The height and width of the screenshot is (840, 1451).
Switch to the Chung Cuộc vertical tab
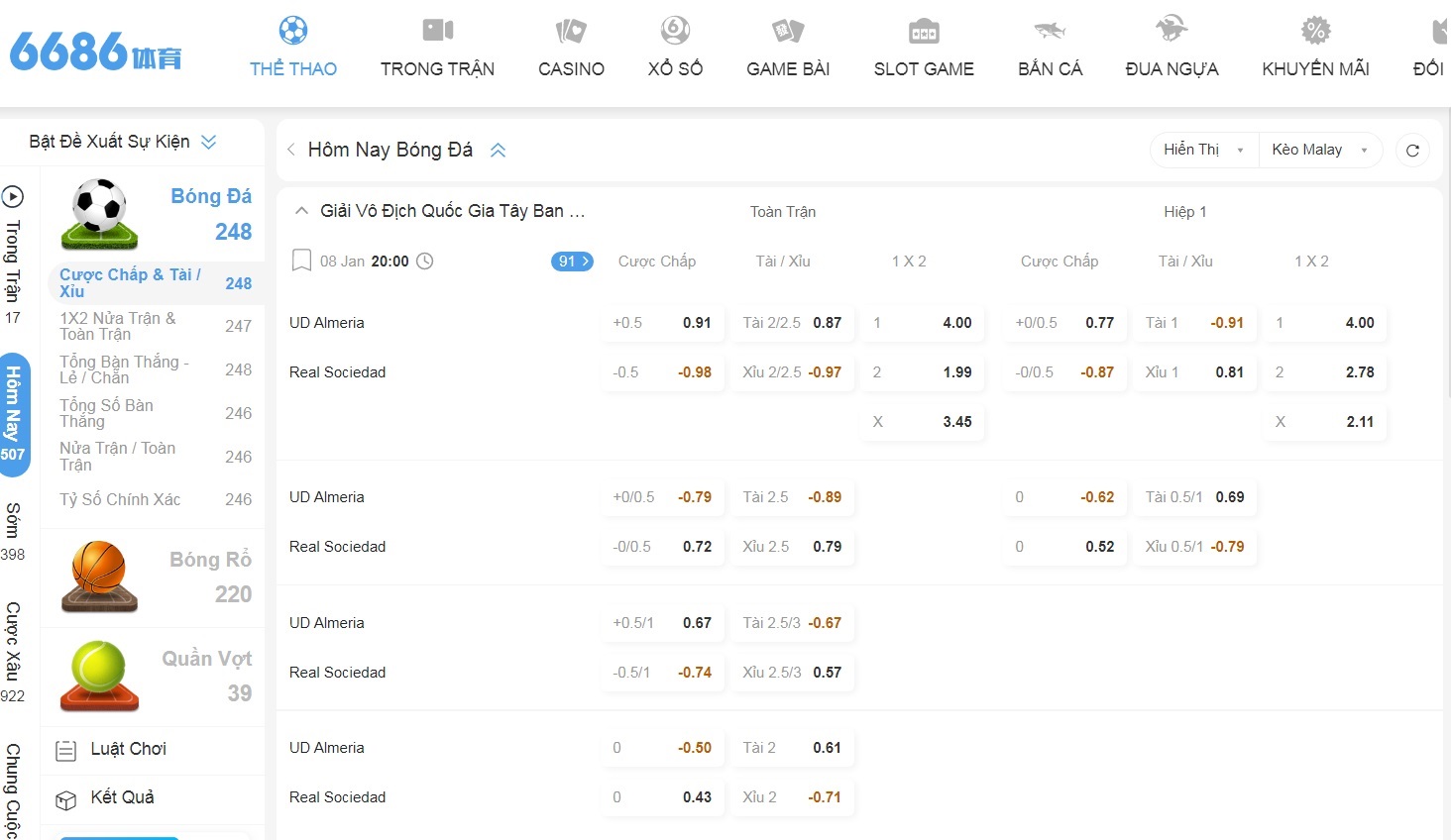tap(13, 790)
